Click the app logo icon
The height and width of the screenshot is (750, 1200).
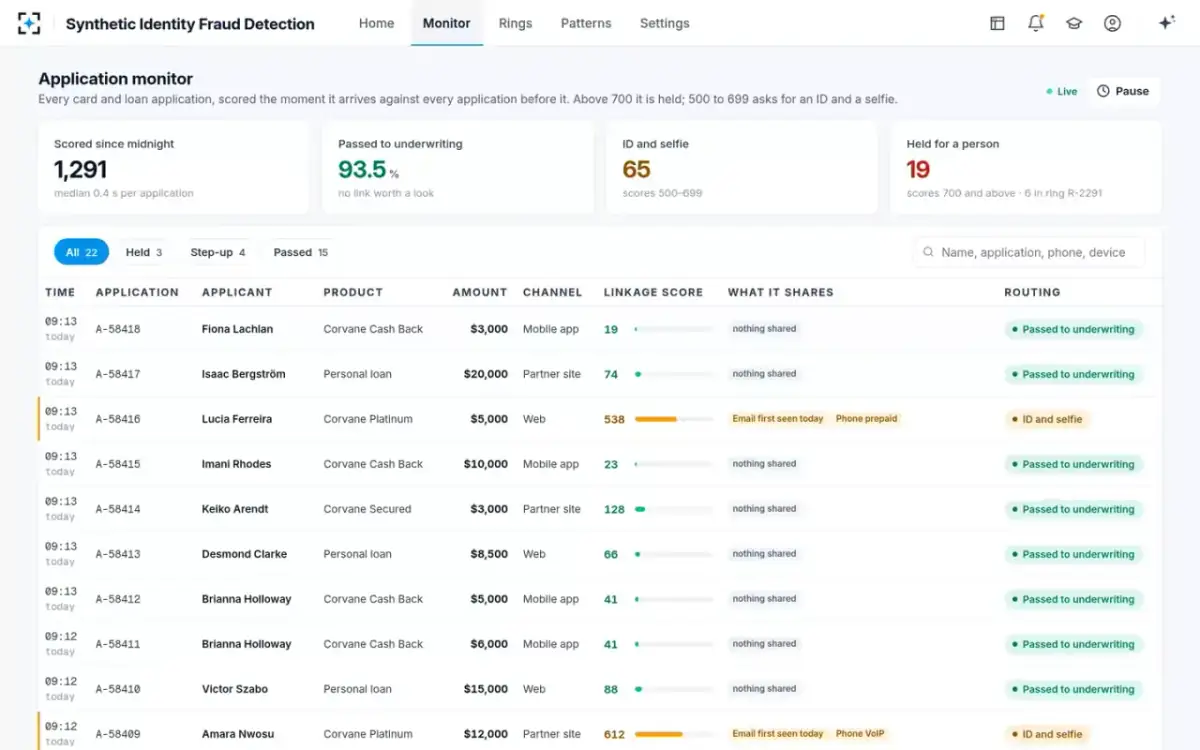coord(30,23)
